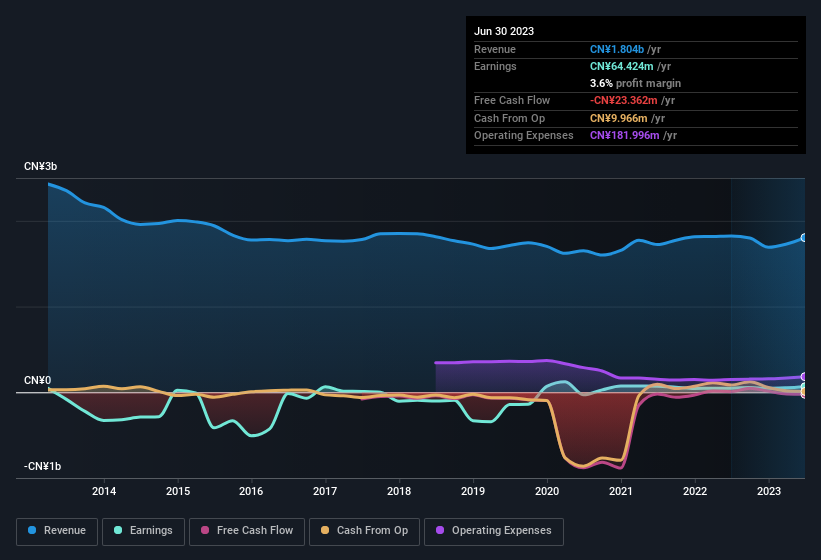Toggle Operating Expenses legend series

click(494, 531)
